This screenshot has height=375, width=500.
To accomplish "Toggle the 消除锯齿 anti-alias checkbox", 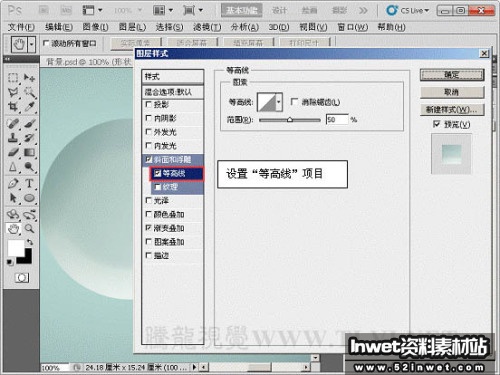I will (x=294, y=101).
